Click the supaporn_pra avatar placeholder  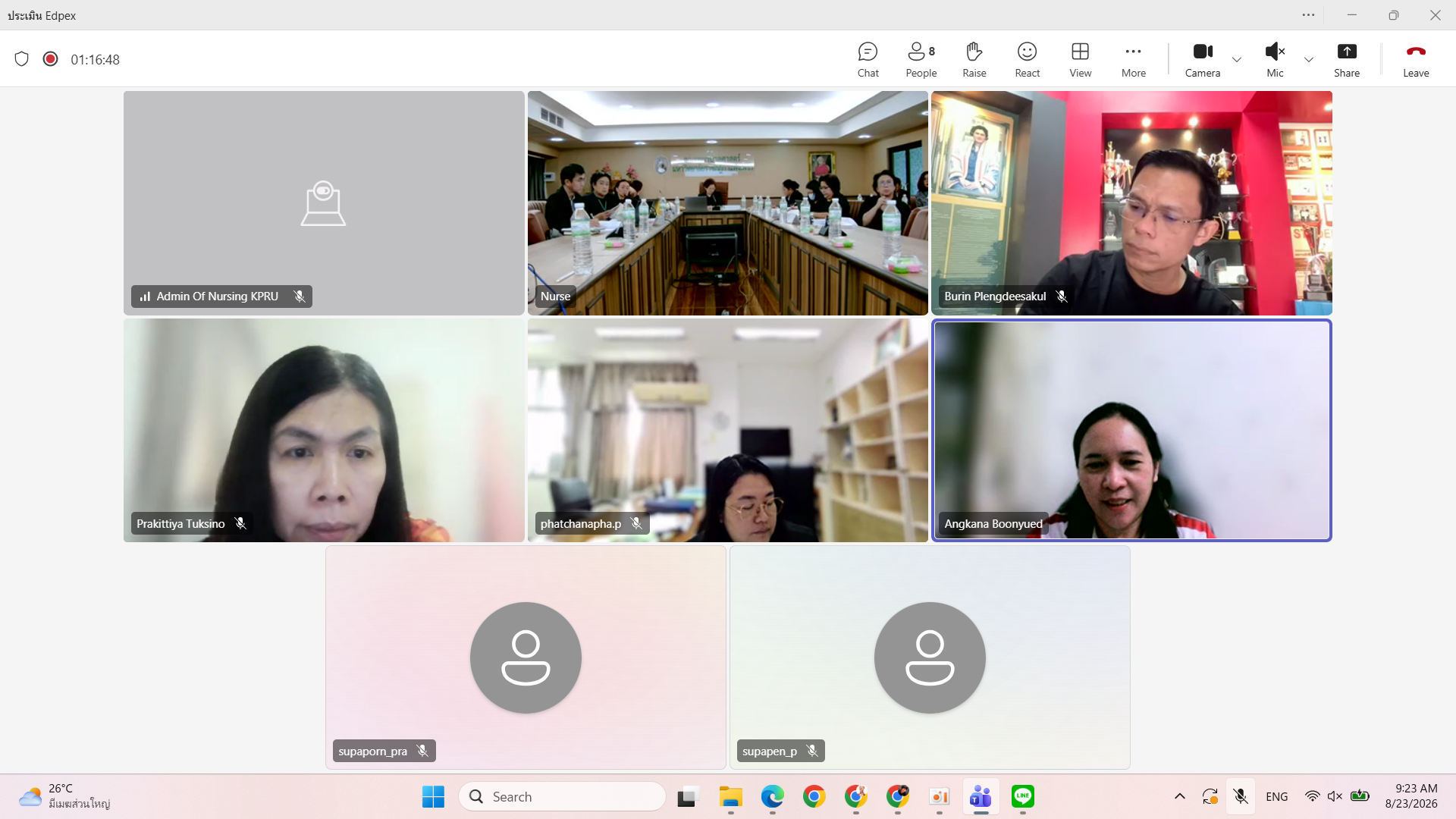coord(526,657)
